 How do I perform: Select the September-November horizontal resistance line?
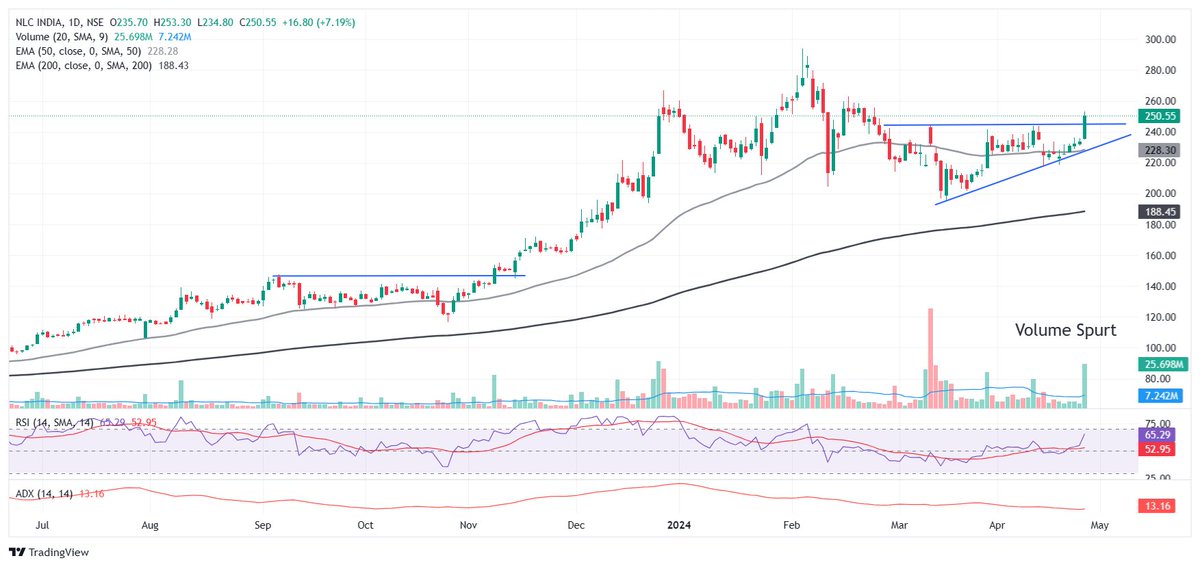click(x=400, y=276)
